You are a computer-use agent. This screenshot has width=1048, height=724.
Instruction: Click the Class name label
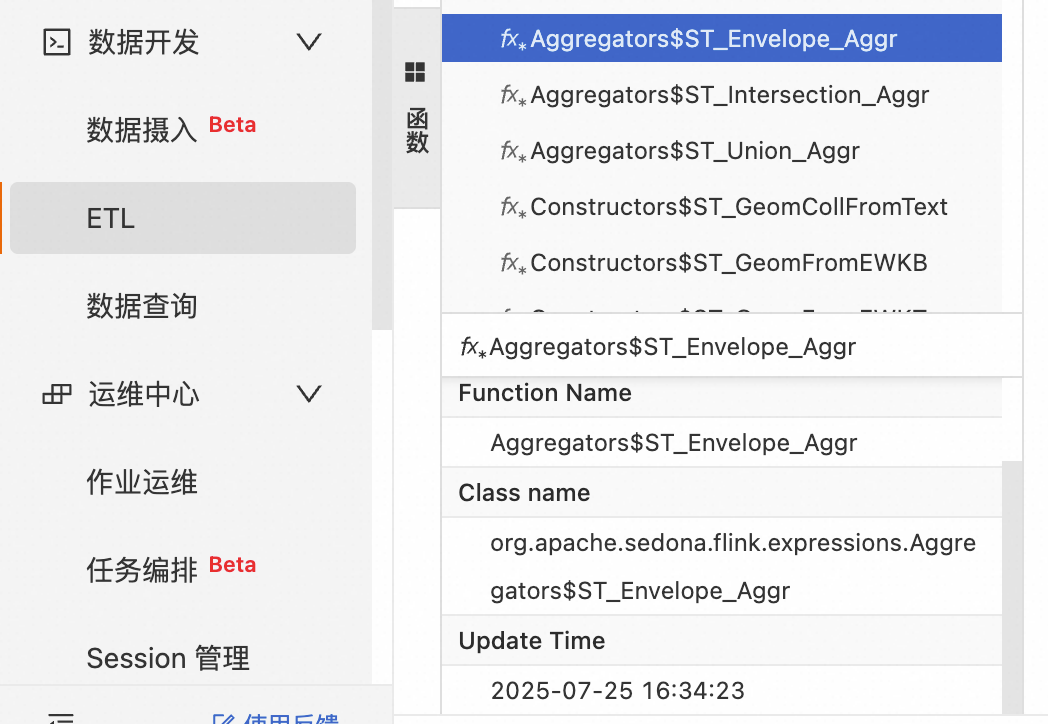pyautogui.click(x=524, y=493)
